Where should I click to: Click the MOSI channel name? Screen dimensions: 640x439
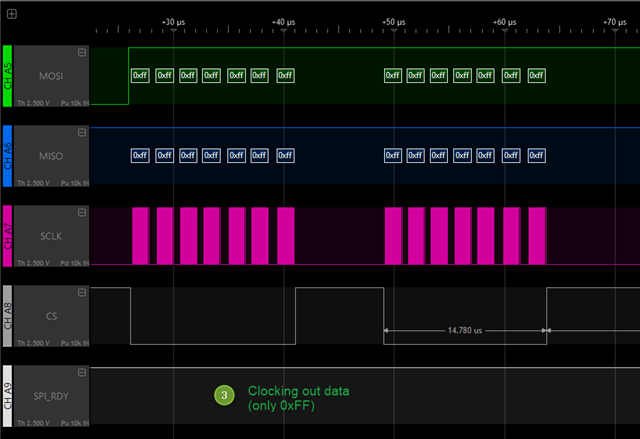click(51, 76)
